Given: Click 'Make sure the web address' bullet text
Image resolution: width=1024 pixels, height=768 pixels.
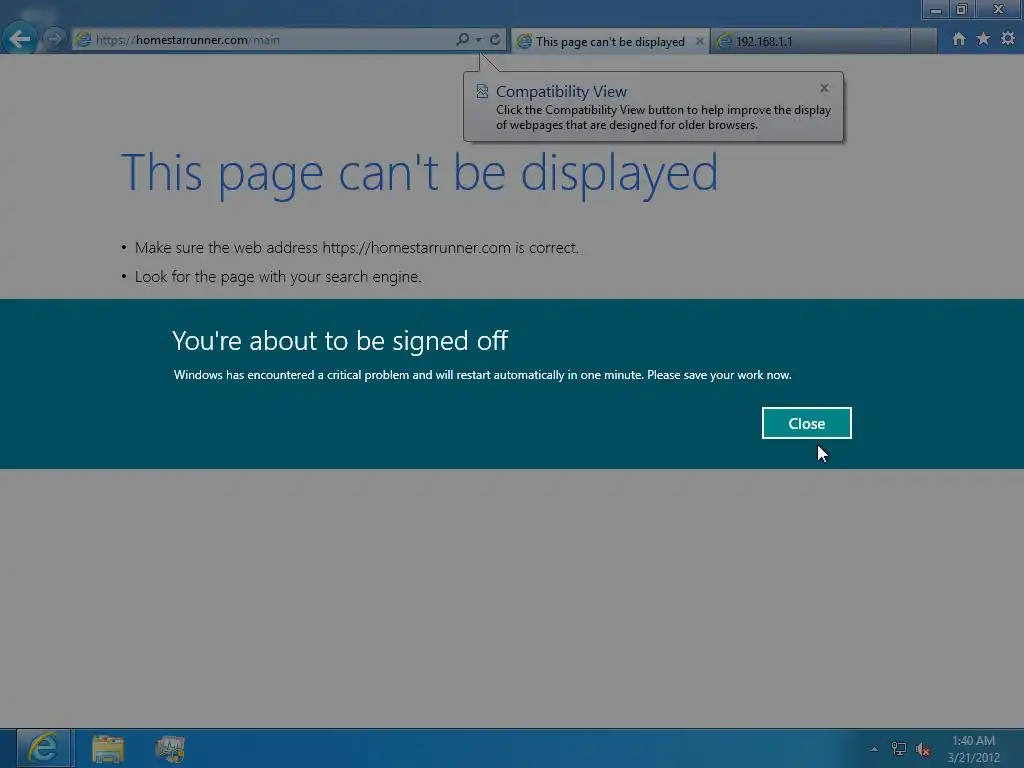Looking at the screenshot, I should point(357,248).
